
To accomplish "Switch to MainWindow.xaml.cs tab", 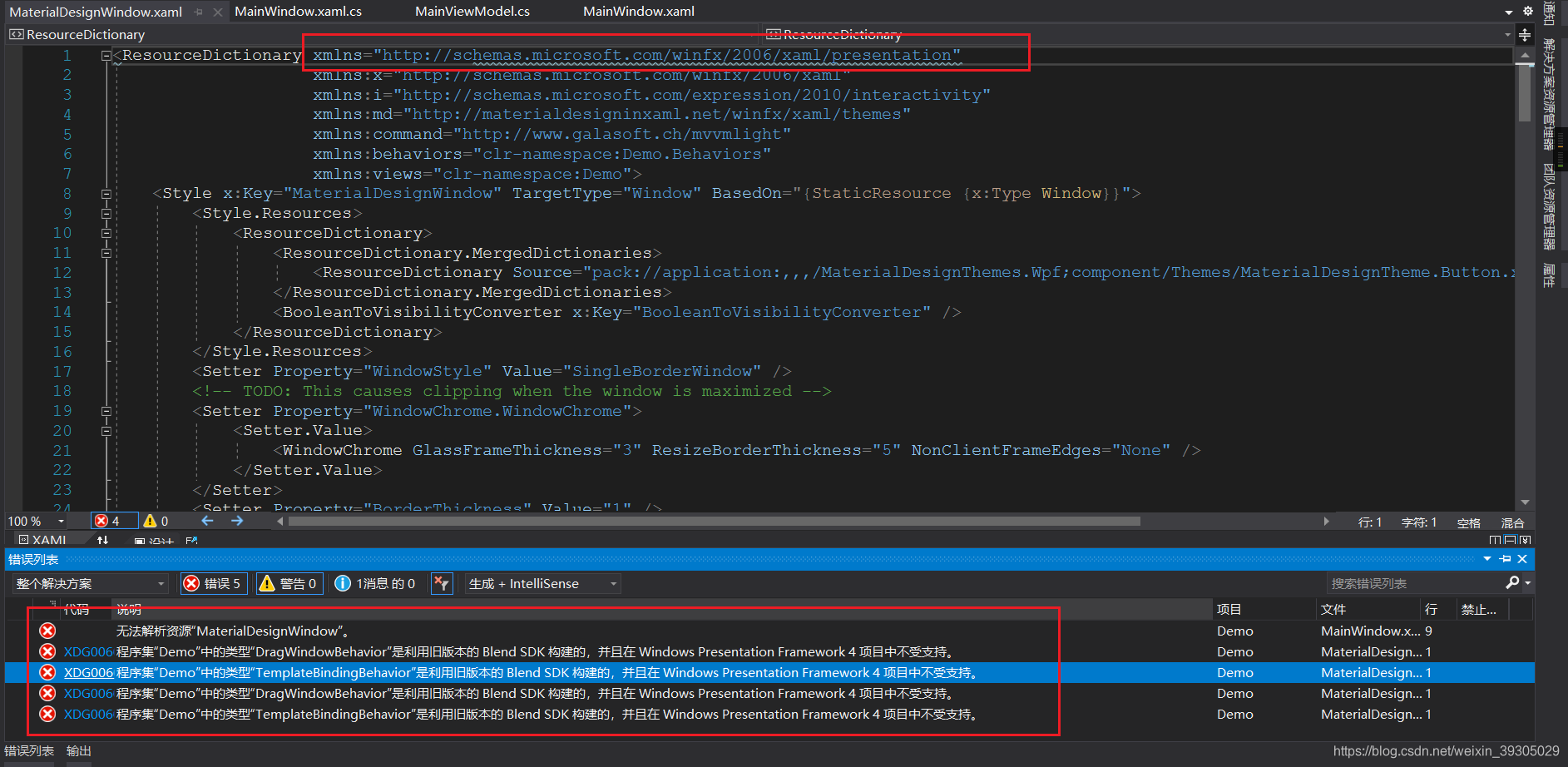I will point(298,12).
